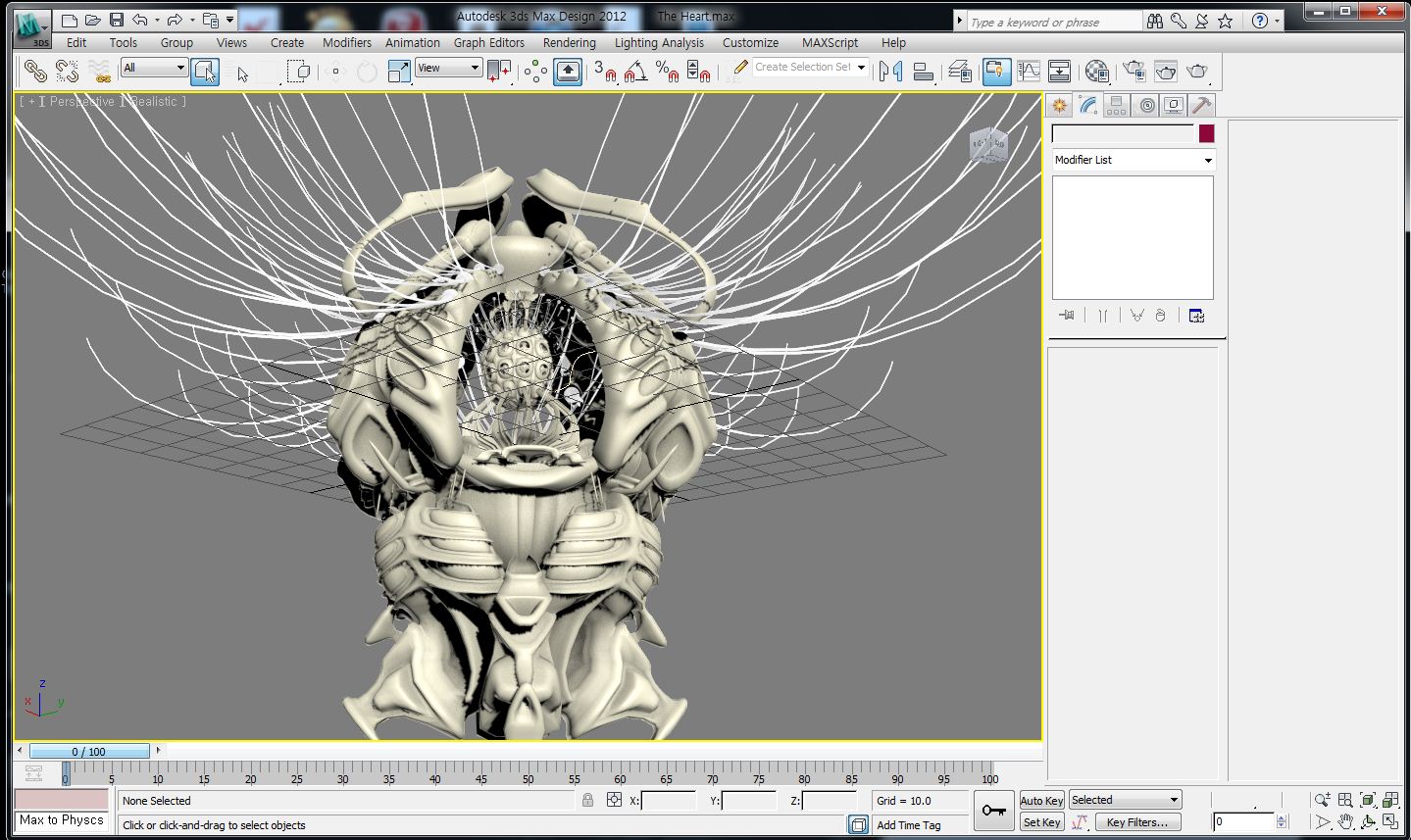Screen dimensions: 1411x840
Task: Select the Mirror tool in toolbar
Action: click(x=890, y=71)
